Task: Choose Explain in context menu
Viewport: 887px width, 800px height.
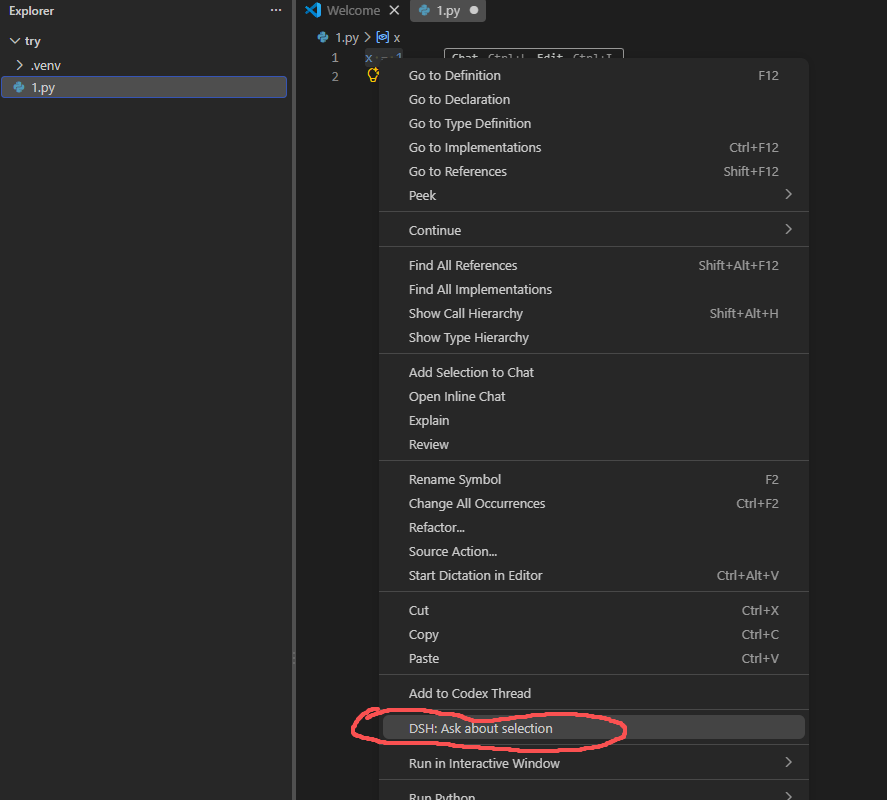Action: click(x=593, y=420)
